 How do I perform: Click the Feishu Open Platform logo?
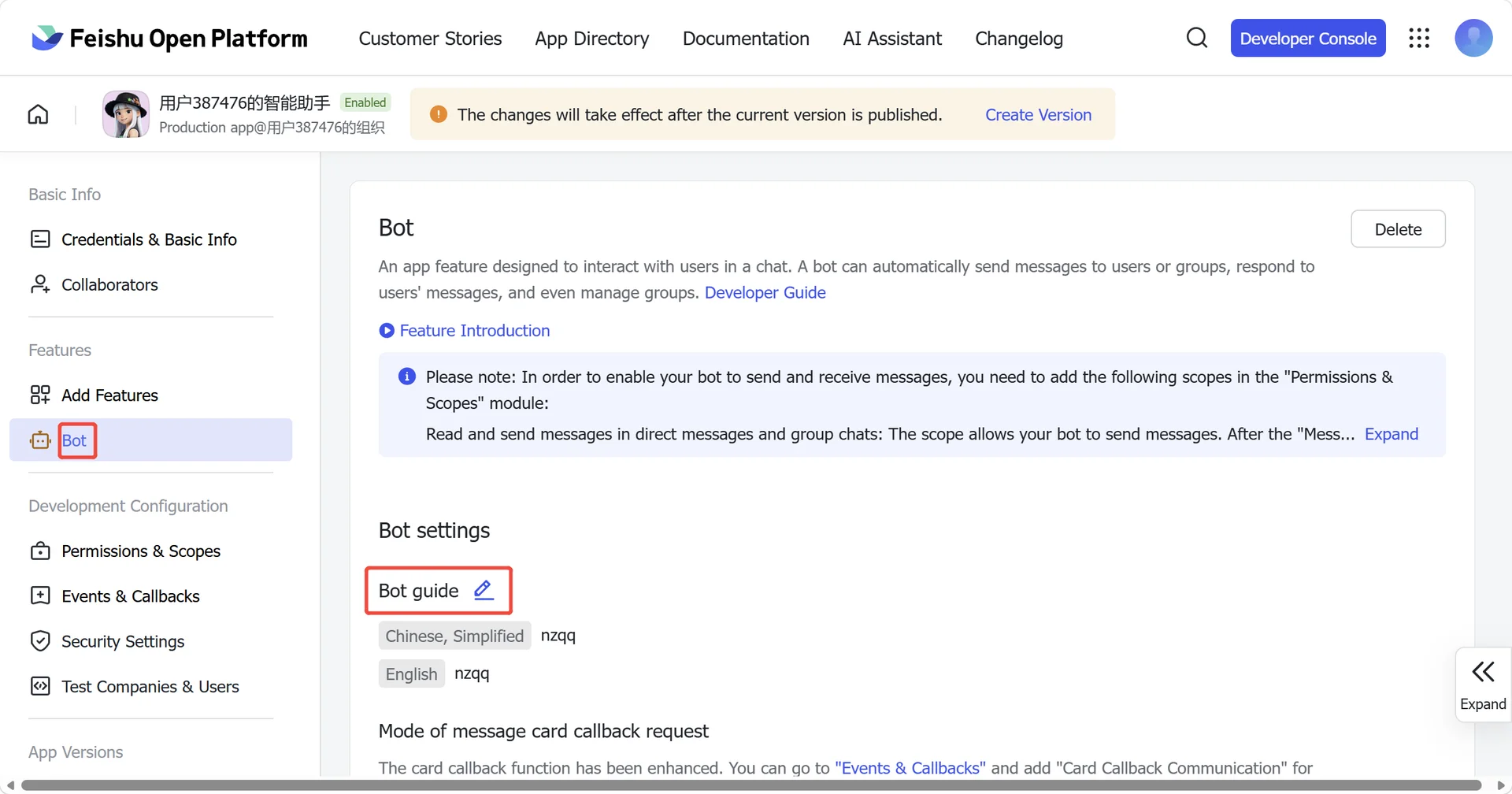169,38
